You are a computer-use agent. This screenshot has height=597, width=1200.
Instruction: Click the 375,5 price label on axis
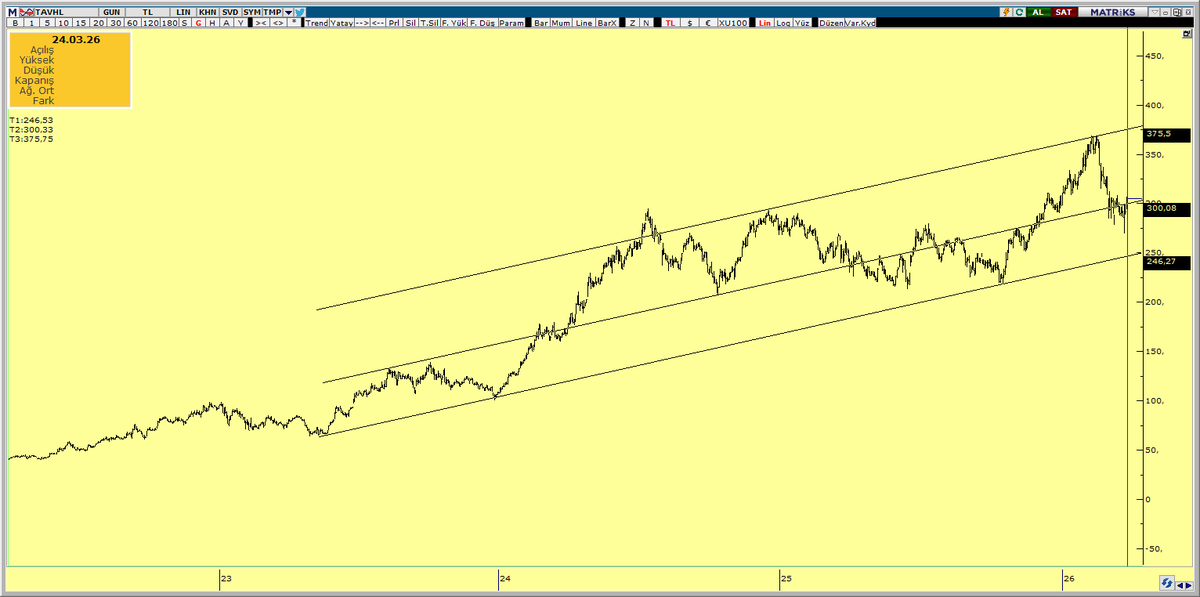point(1167,135)
